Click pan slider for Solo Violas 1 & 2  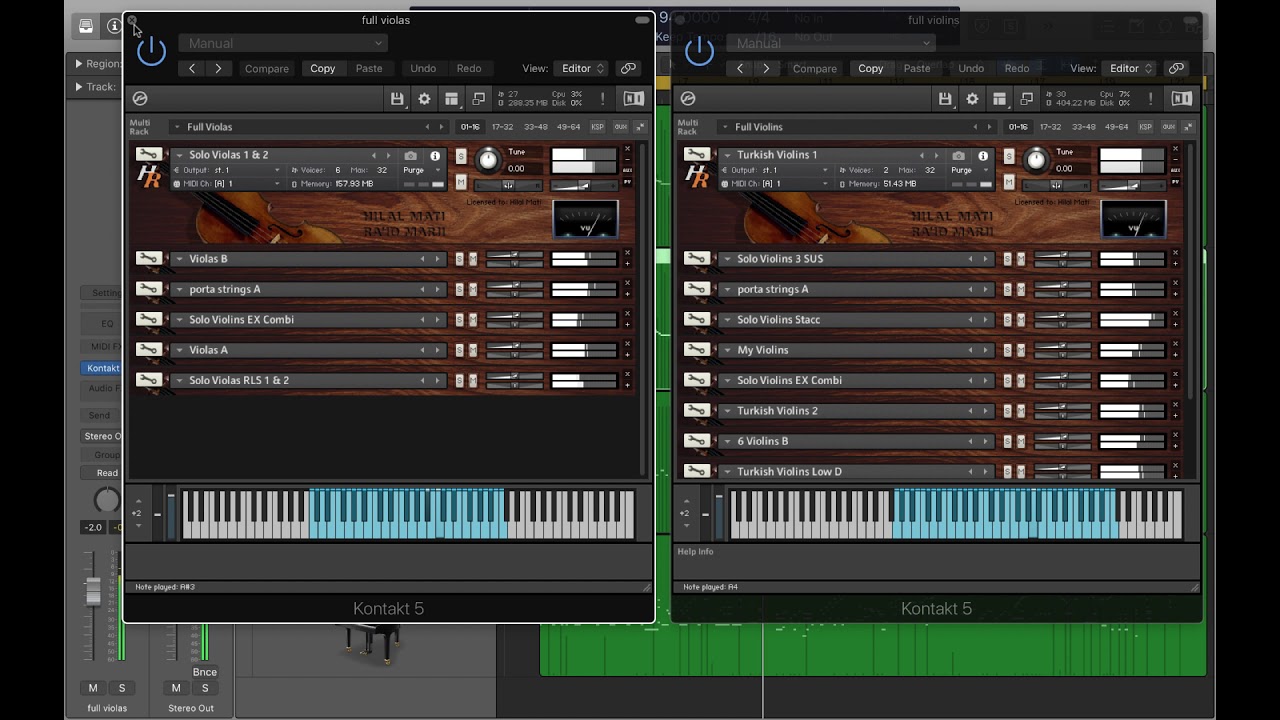[x=509, y=185]
